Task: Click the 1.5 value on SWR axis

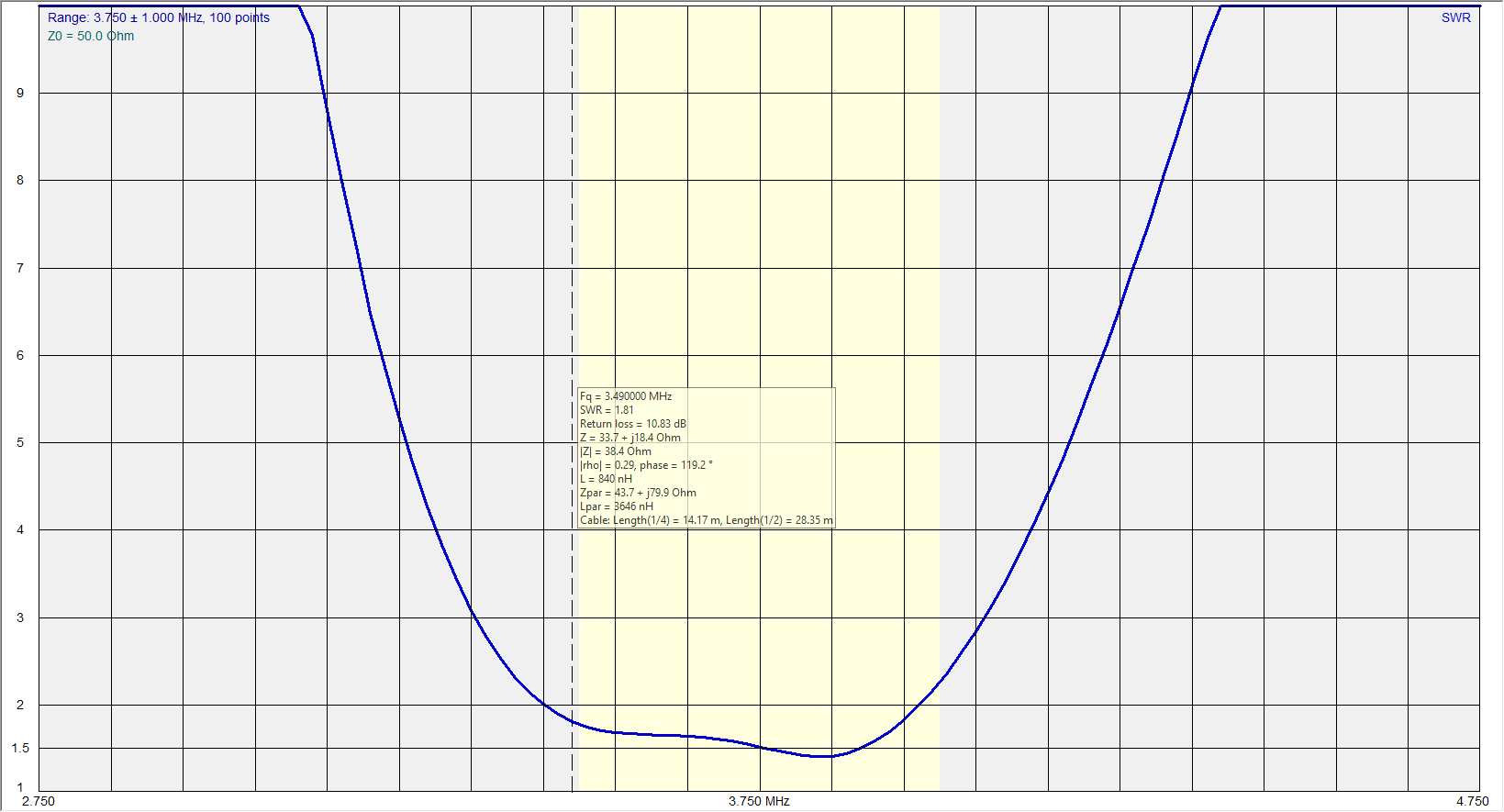Action: tap(20, 748)
